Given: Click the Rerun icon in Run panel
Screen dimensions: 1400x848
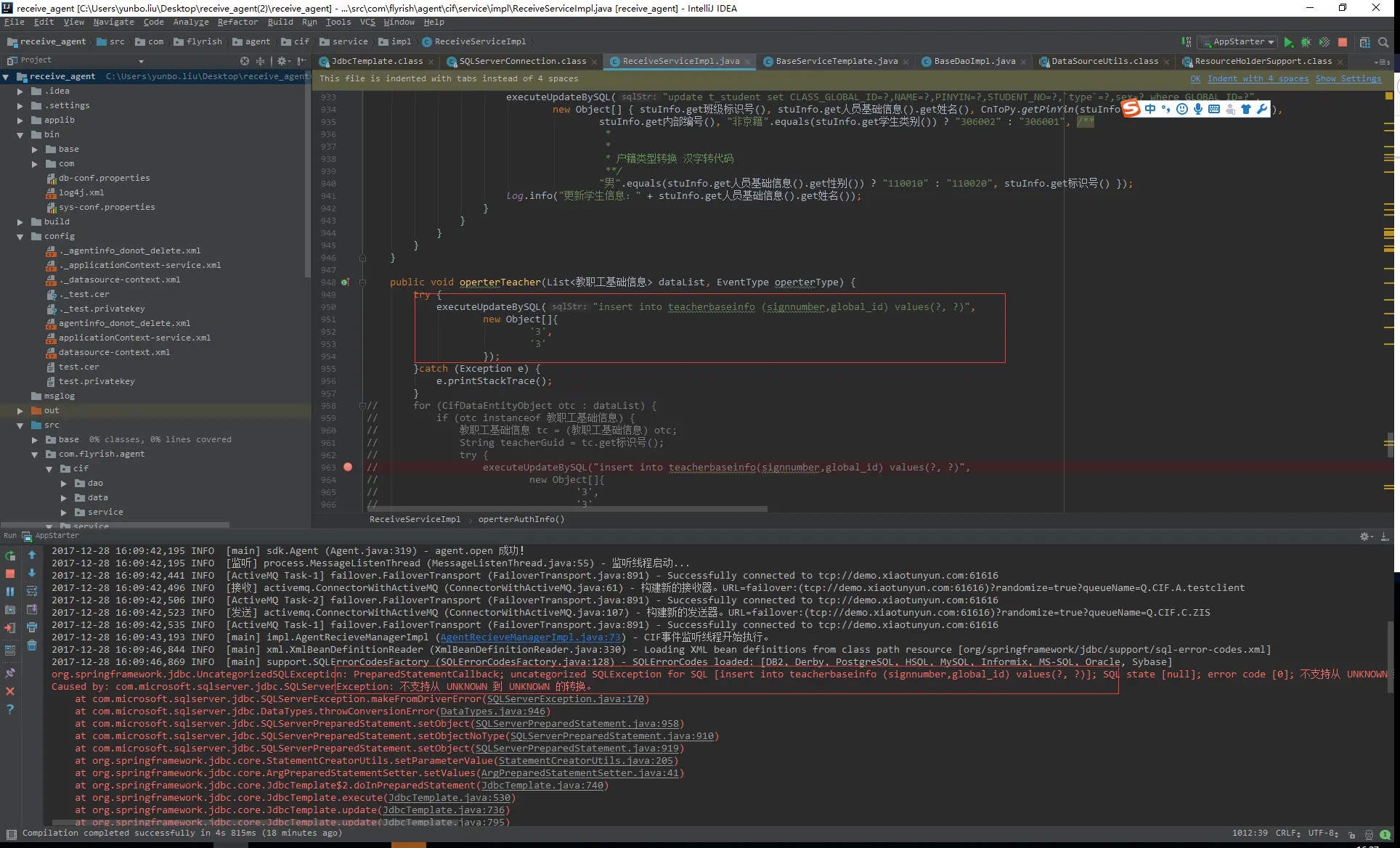Looking at the screenshot, I should click(x=10, y=555).
